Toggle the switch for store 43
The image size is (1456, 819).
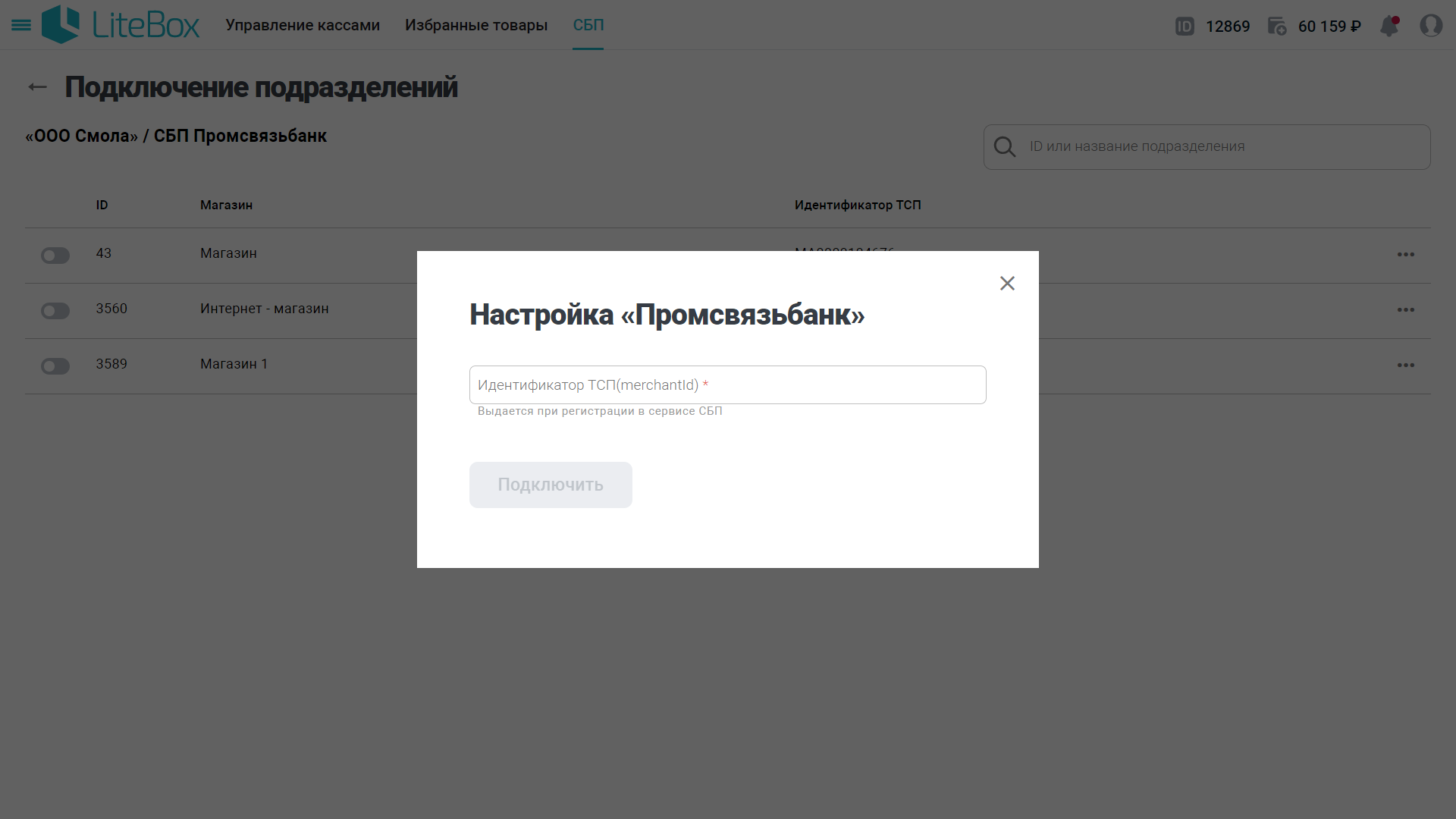click(x=55, y=256)
